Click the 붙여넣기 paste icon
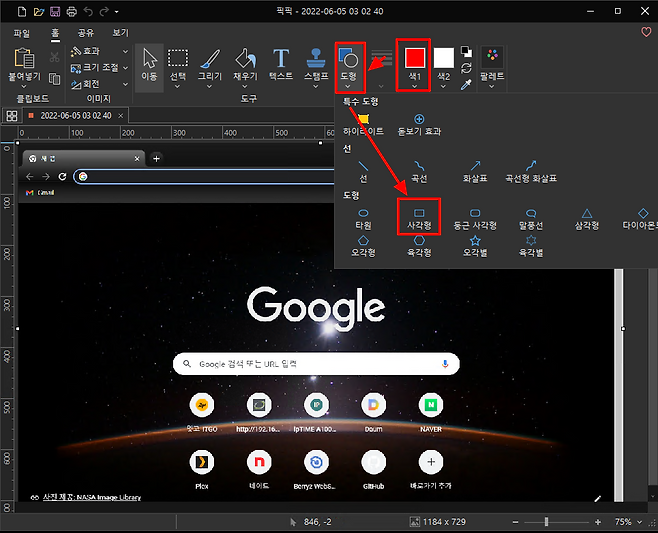Screen dimensions: 658x533 click(24, 58)
